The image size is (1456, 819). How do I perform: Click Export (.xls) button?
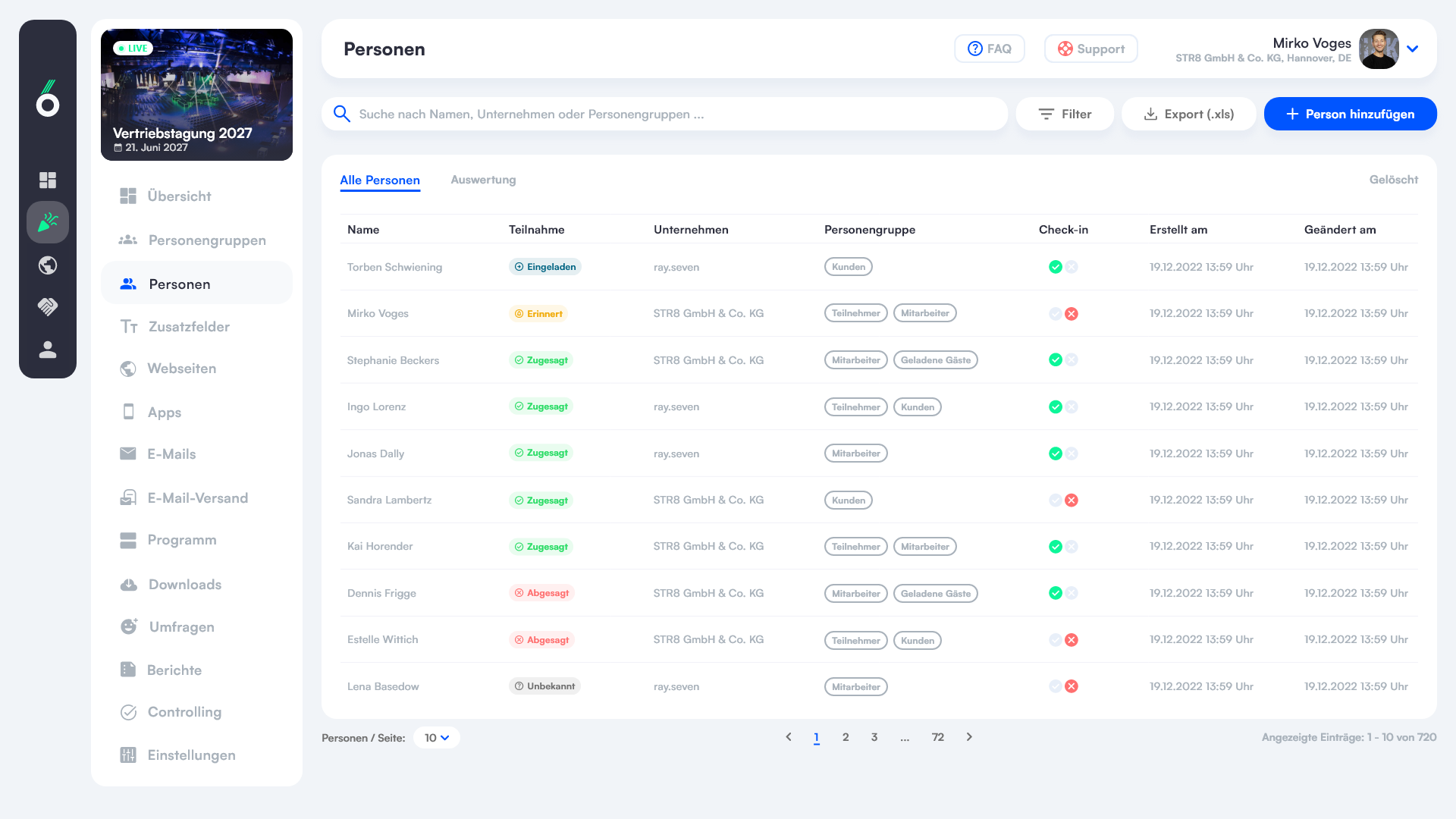(x=1188, y=114)
